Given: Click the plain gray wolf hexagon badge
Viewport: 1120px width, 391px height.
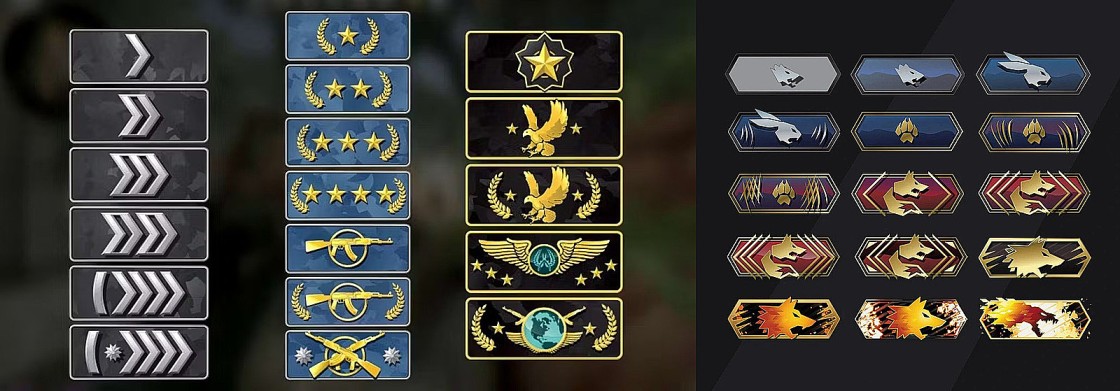Looking at the screenshot, I should coord(781,74).
